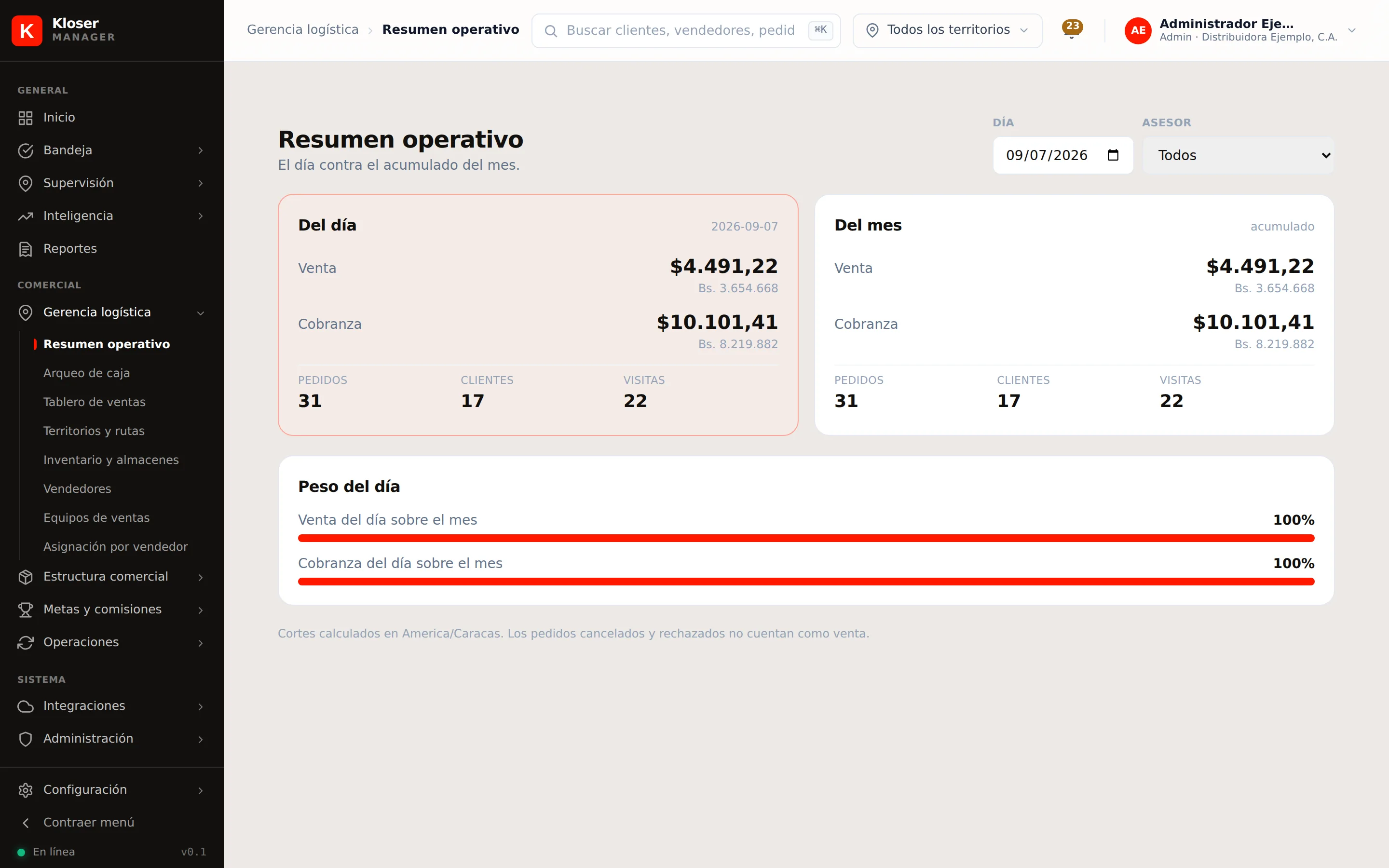Click the Reportes document icon

[25, 248]
